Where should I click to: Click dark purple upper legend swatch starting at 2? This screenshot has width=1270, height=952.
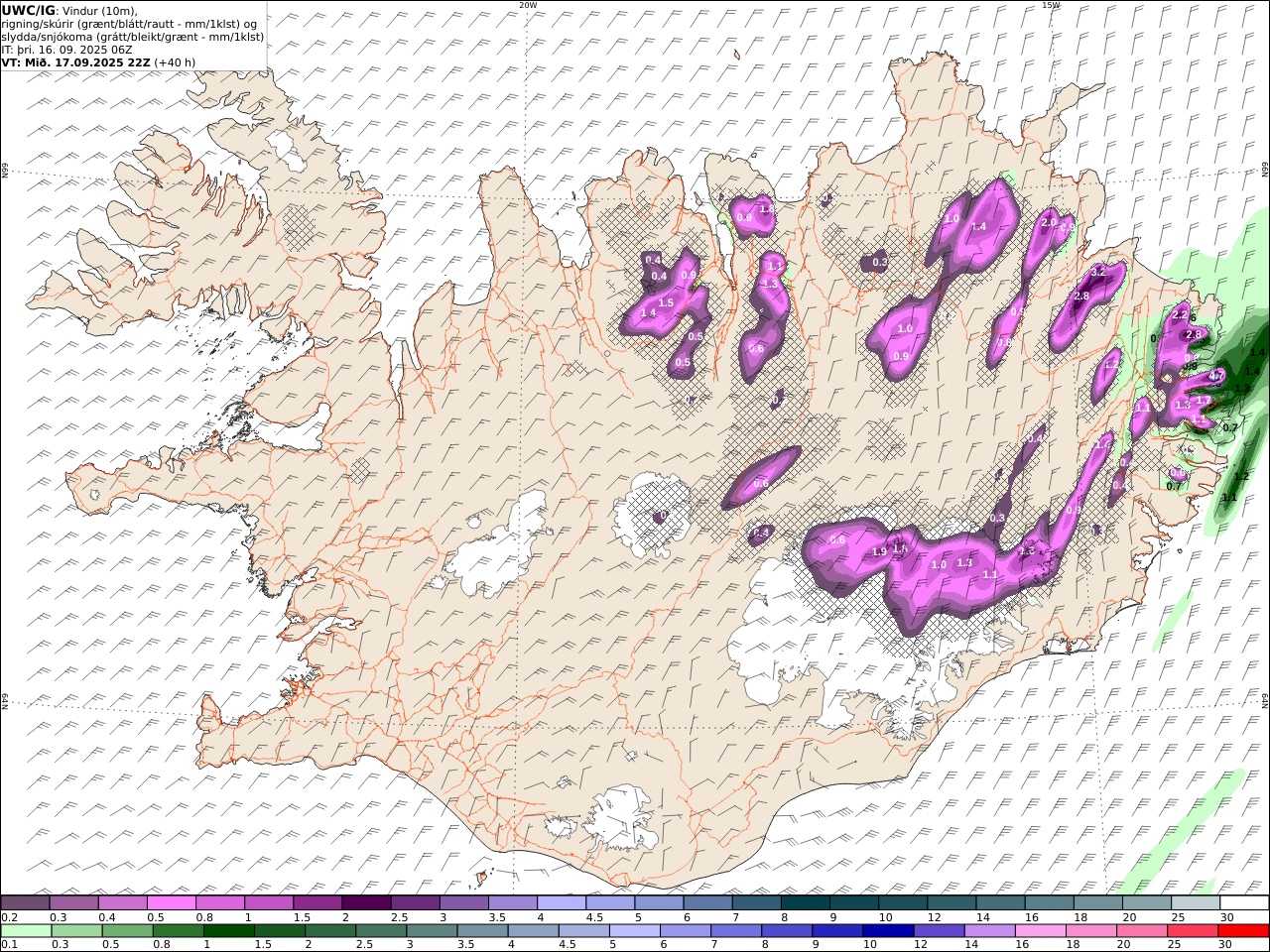coord(366,903)
